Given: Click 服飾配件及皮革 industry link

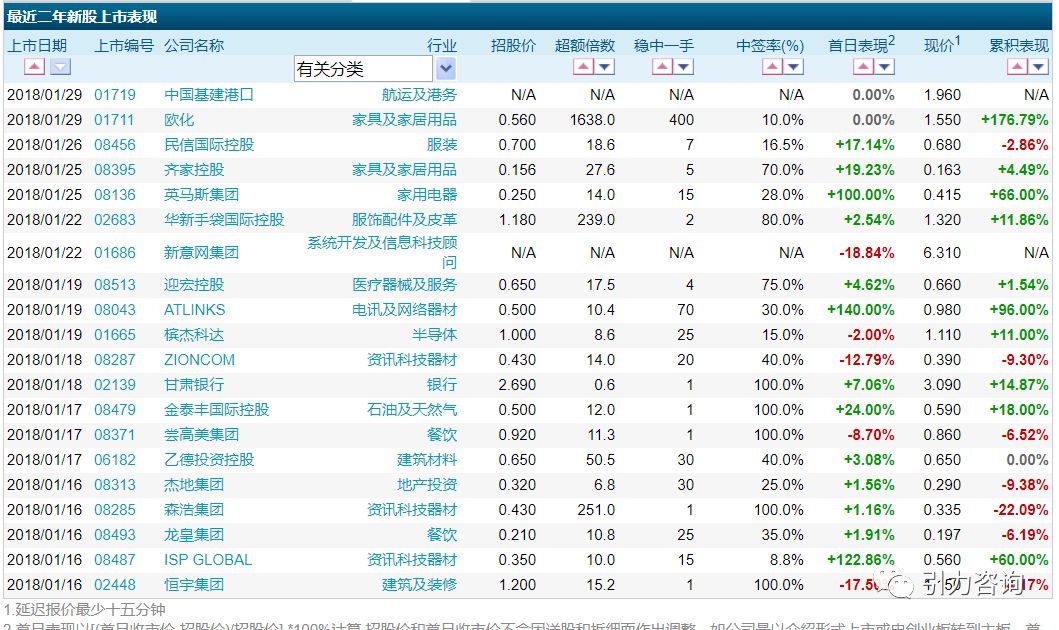Looking at the screenshot, I should pyautogui.click(x=404, y=219).
